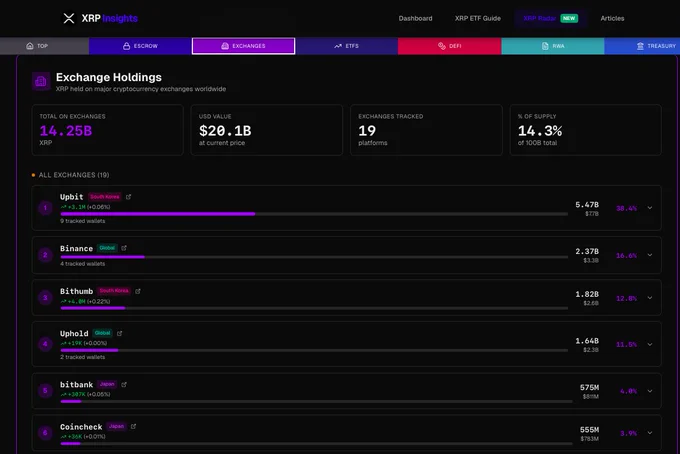Viewport: 680px width, 454px height.
Task: Expand the Upbit row chevron
Action: [x=650, y=208]
